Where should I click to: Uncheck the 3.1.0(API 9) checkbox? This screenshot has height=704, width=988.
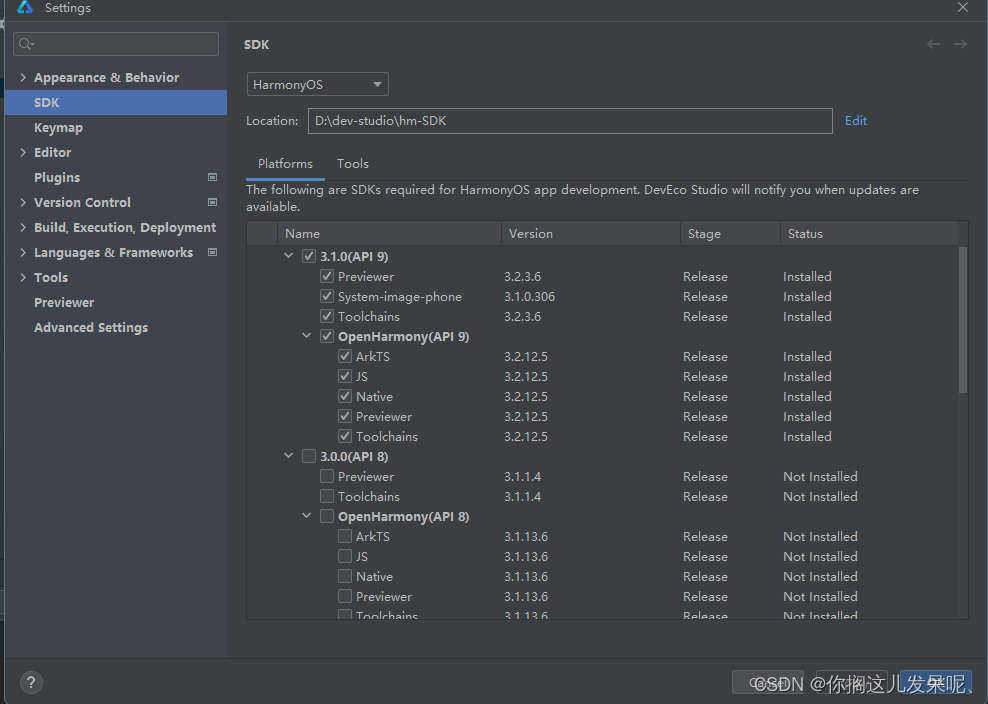click(309, 257)
